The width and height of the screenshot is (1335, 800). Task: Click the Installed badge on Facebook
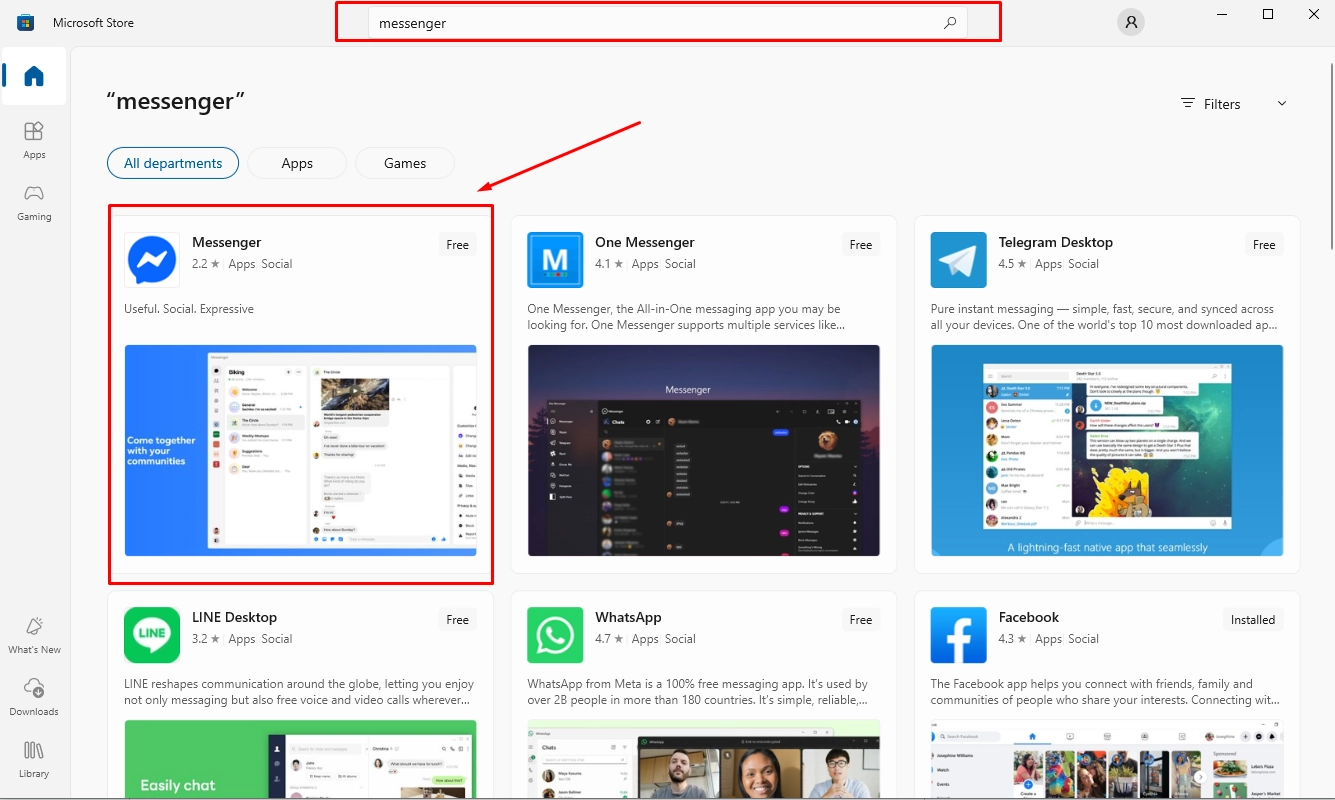pos(1253,620)
